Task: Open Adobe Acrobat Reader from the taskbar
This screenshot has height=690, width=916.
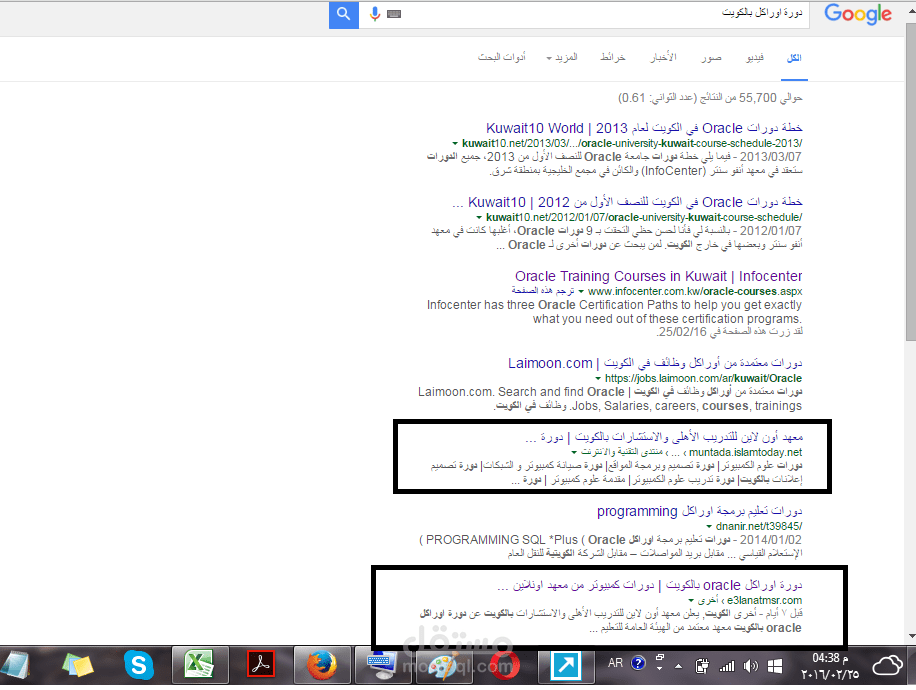Action: coord(261,665)
